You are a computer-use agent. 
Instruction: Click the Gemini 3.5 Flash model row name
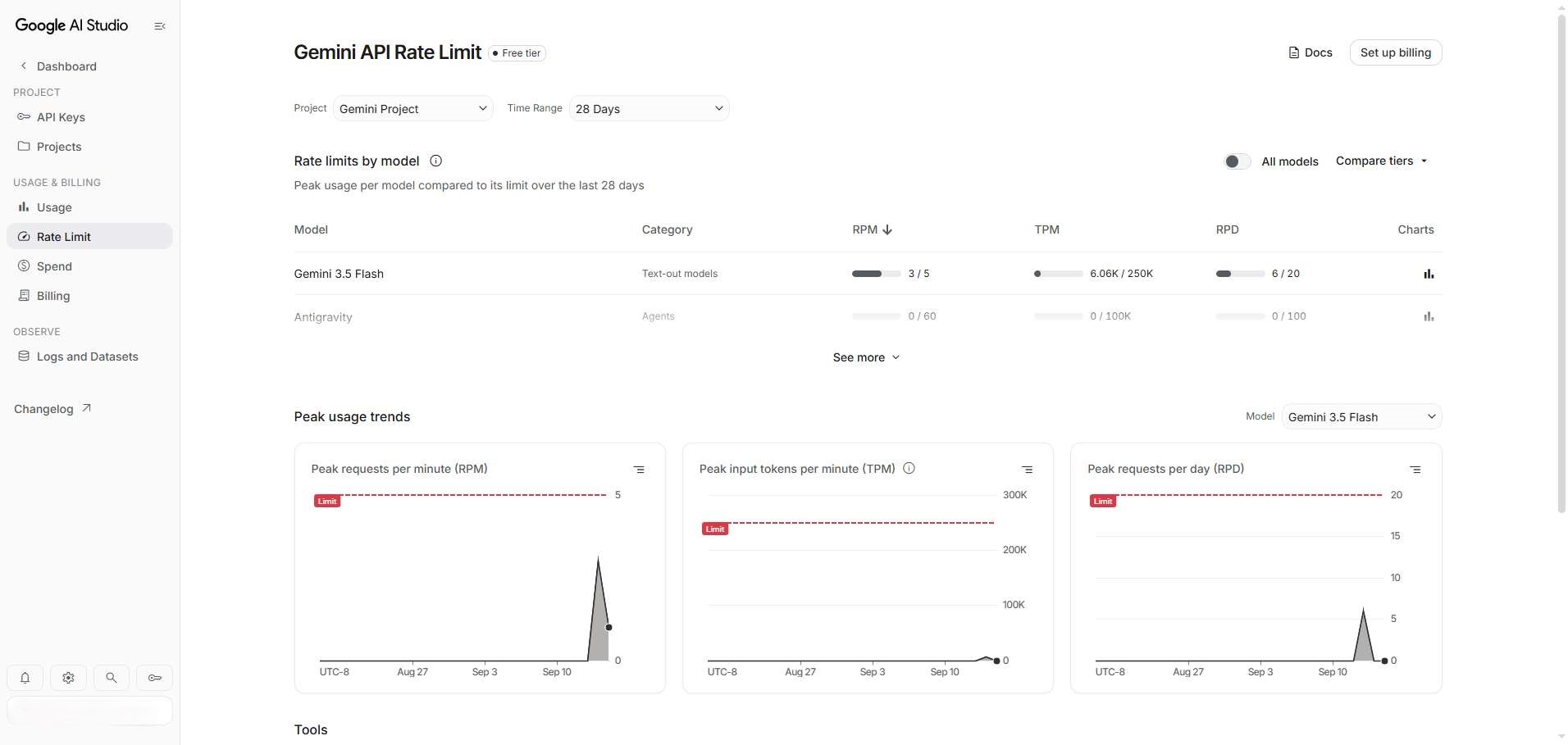[x=339, y=274]
